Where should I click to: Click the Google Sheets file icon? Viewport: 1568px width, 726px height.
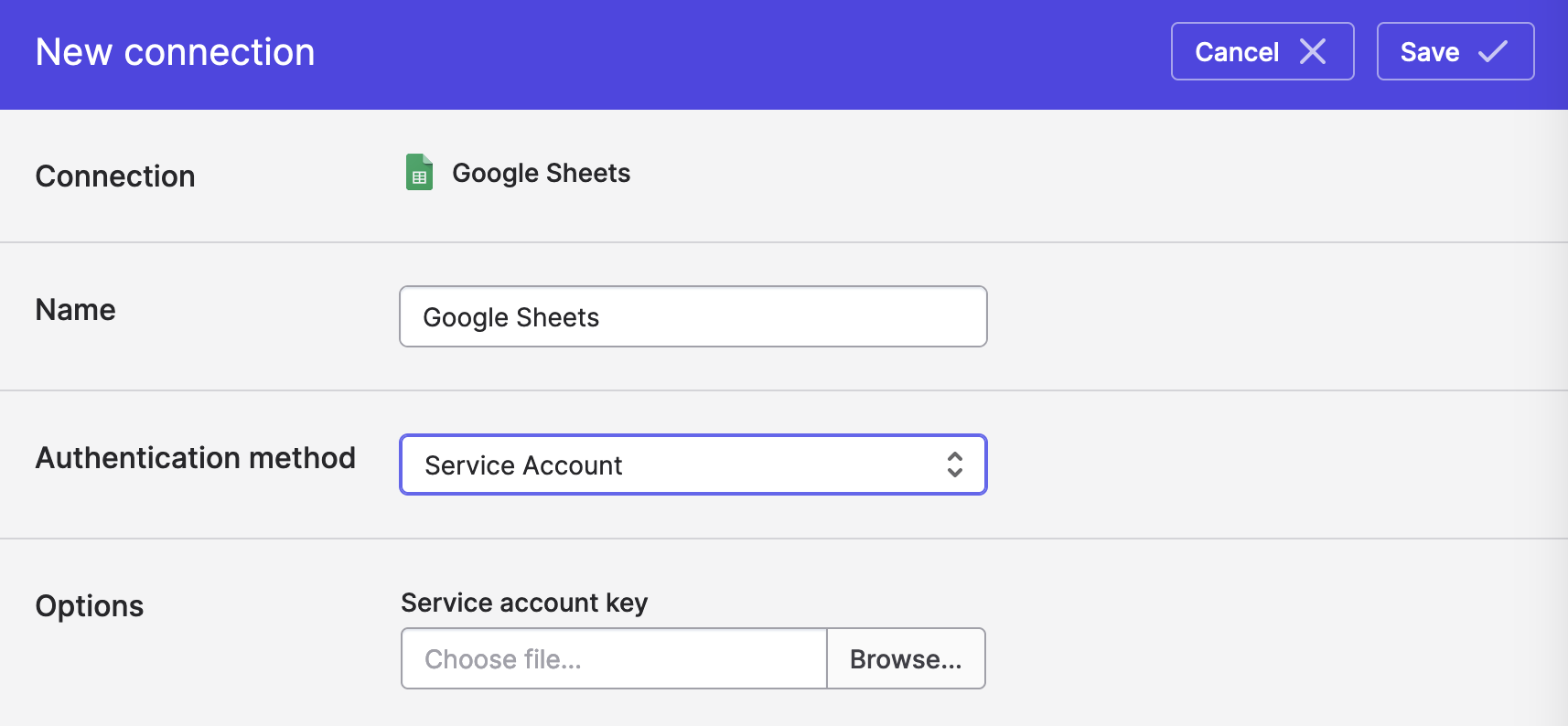pyautogui.click(x=419, y=173)
